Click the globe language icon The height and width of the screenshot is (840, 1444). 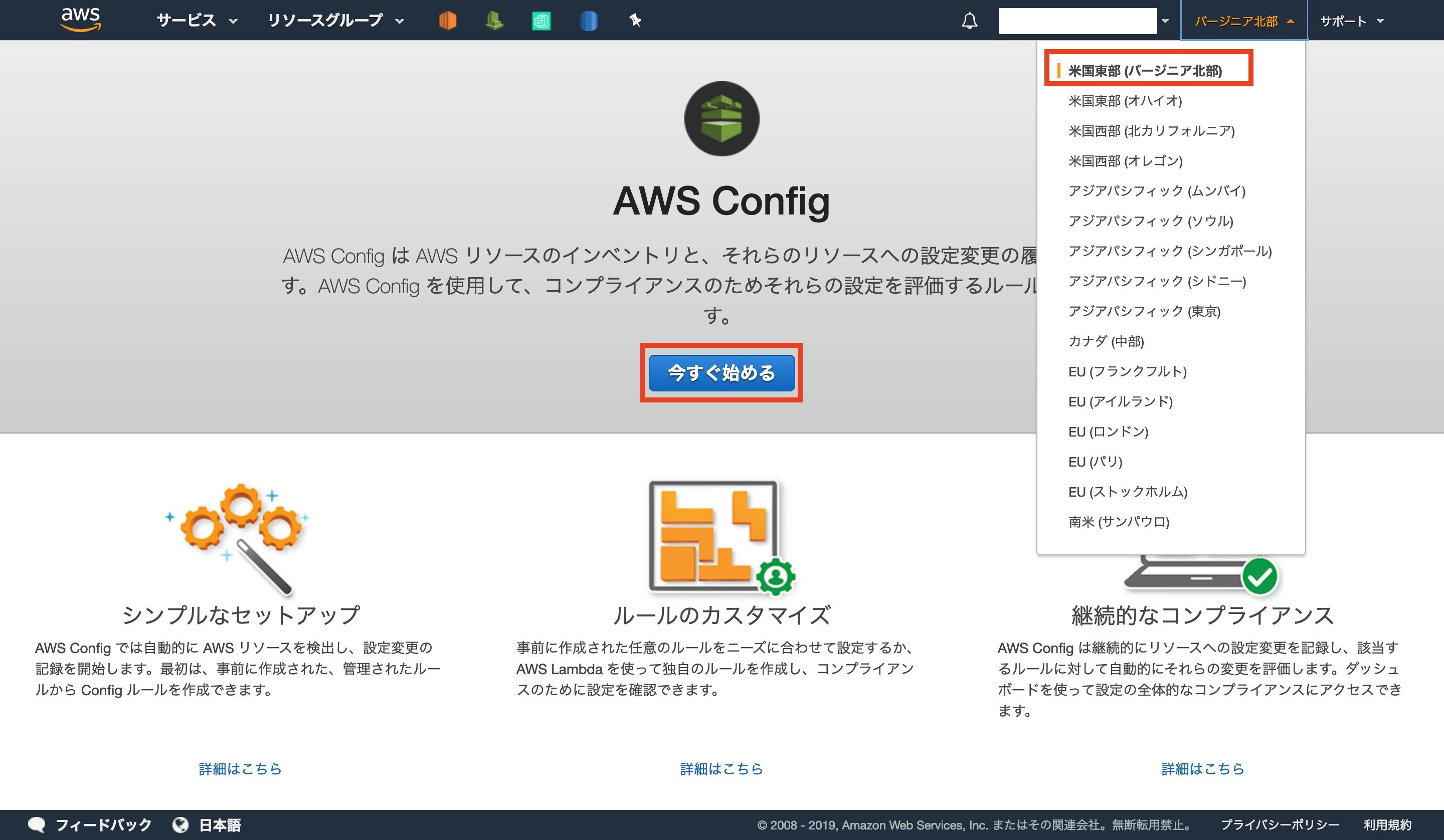pyautogui.click(x=180, y=825)
